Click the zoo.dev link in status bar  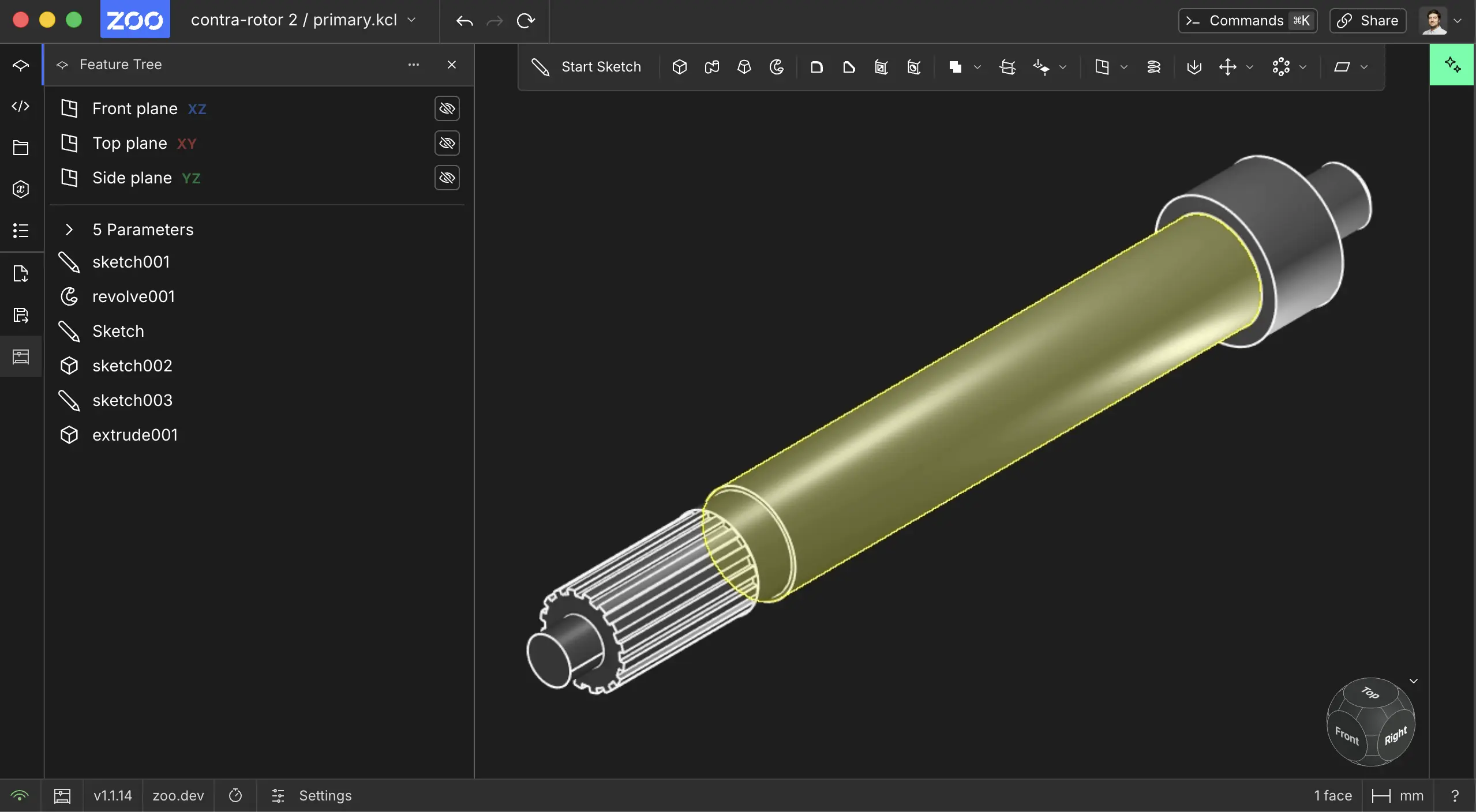(177, 796)
